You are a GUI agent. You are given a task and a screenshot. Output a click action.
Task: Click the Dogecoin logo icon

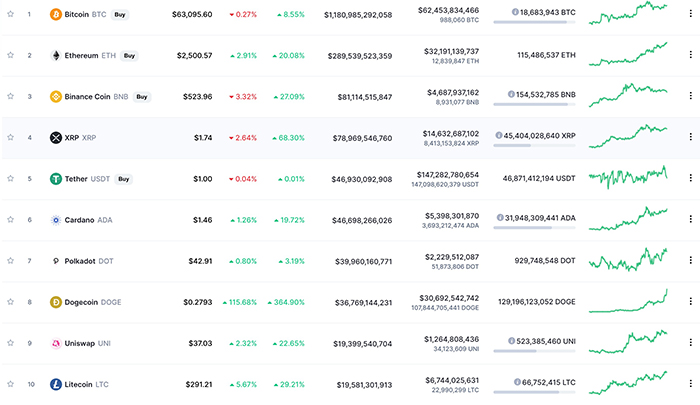tap(55, 302)
